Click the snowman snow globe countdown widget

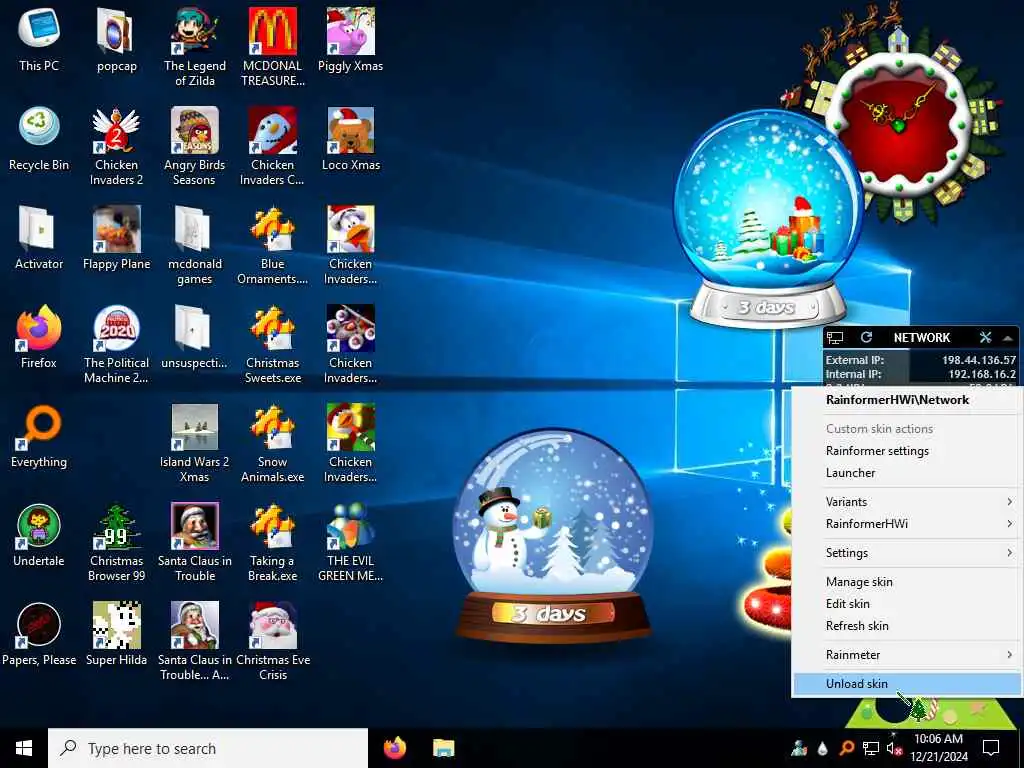click(552, 536)
